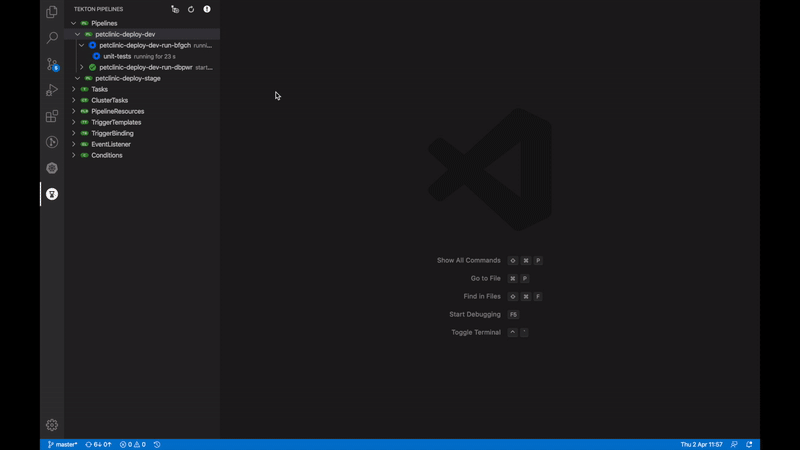Open the Manage gear at bottom of the activity bar

tap(52, 424)
